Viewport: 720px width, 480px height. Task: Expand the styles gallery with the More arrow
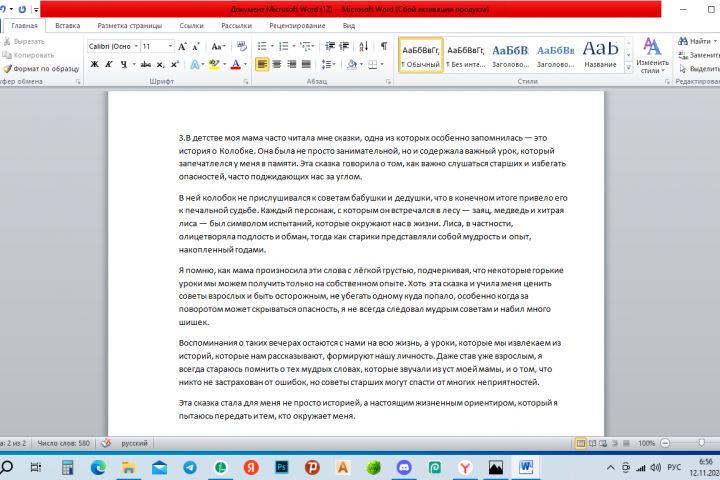(628, 68)
